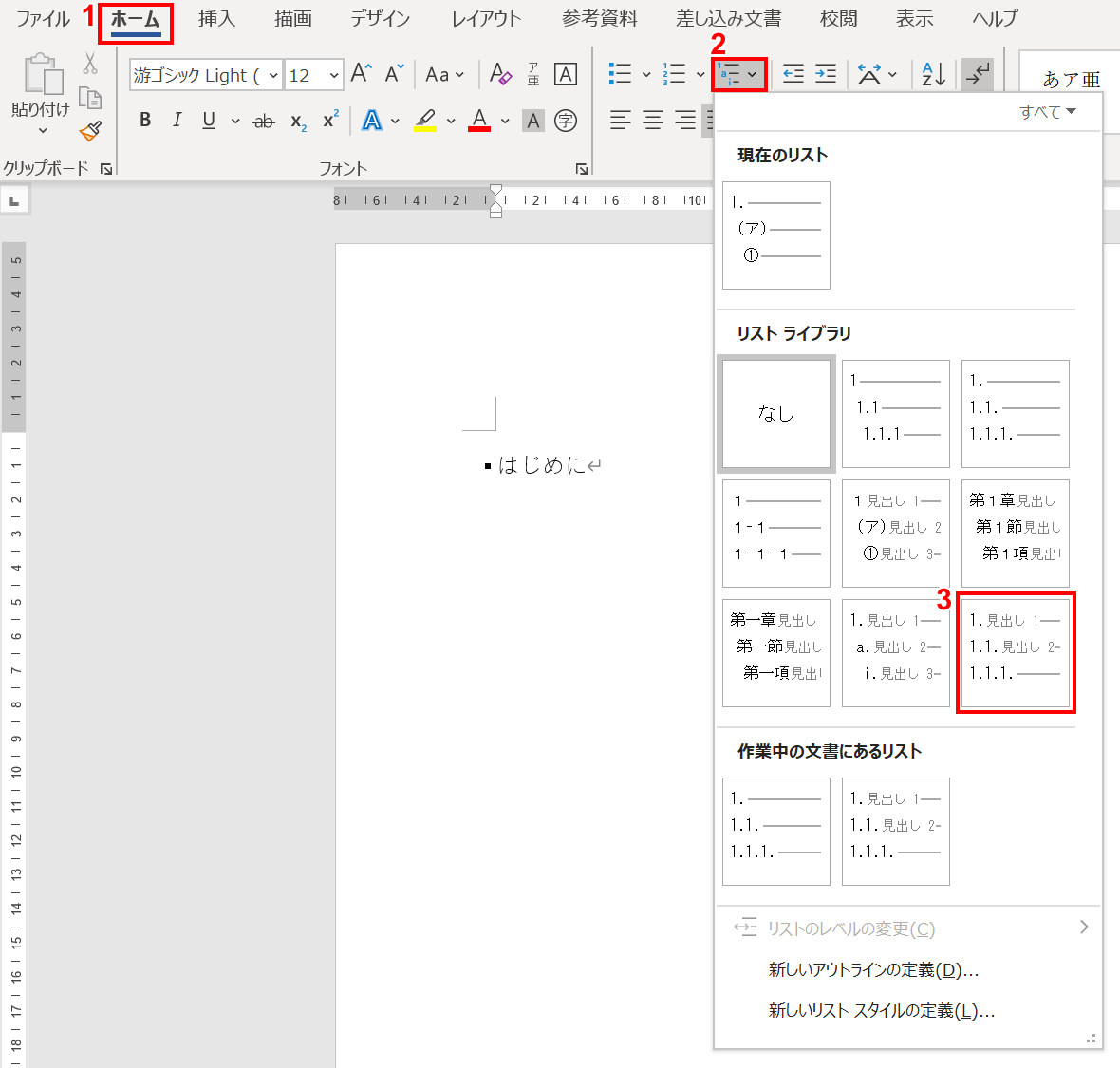This screenshot has width=1120, height=1068.
Task: Click the bullet list icon
Action: [x=620, y=74]
